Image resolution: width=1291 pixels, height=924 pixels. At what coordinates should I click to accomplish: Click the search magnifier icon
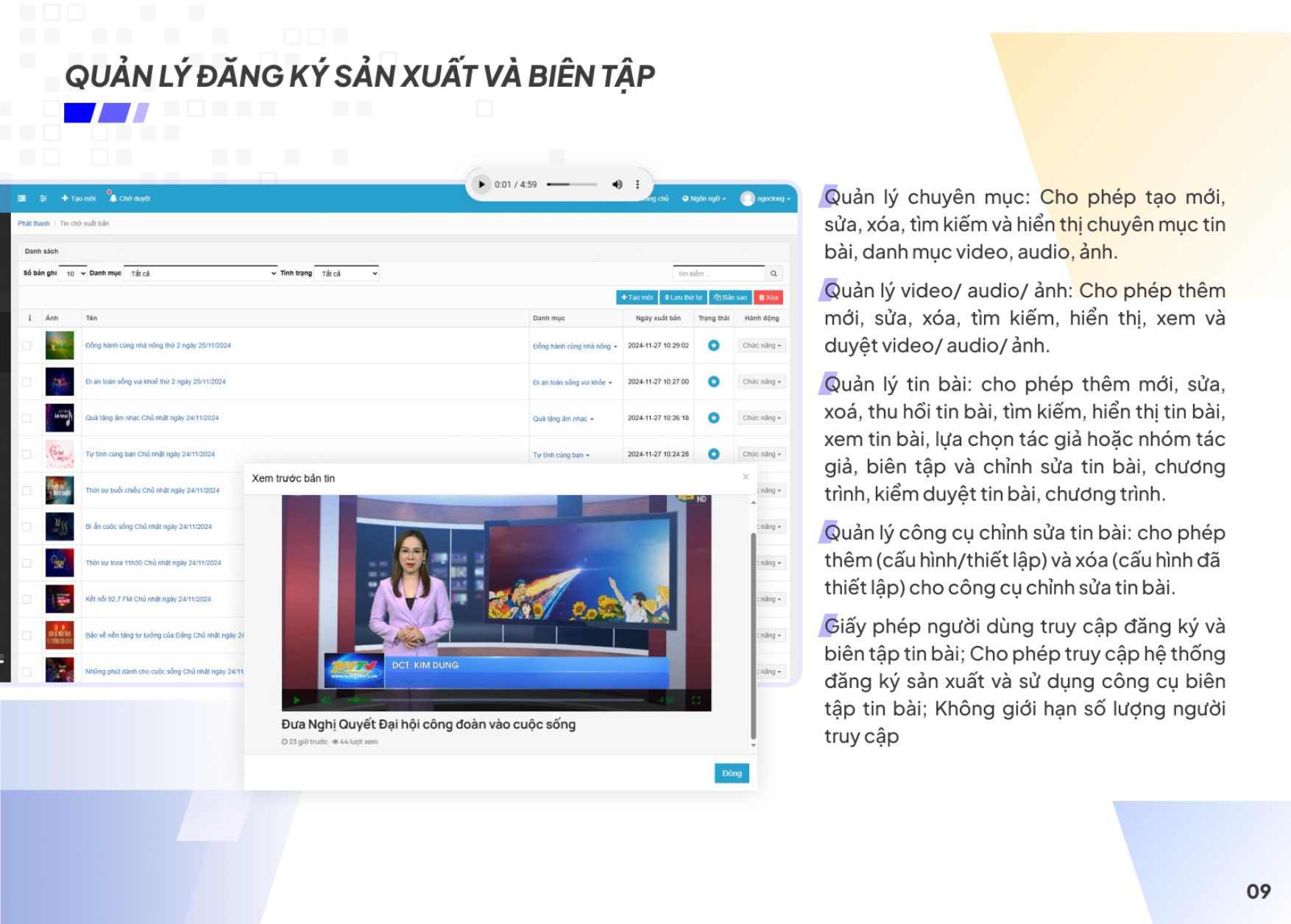coord(774,274)
